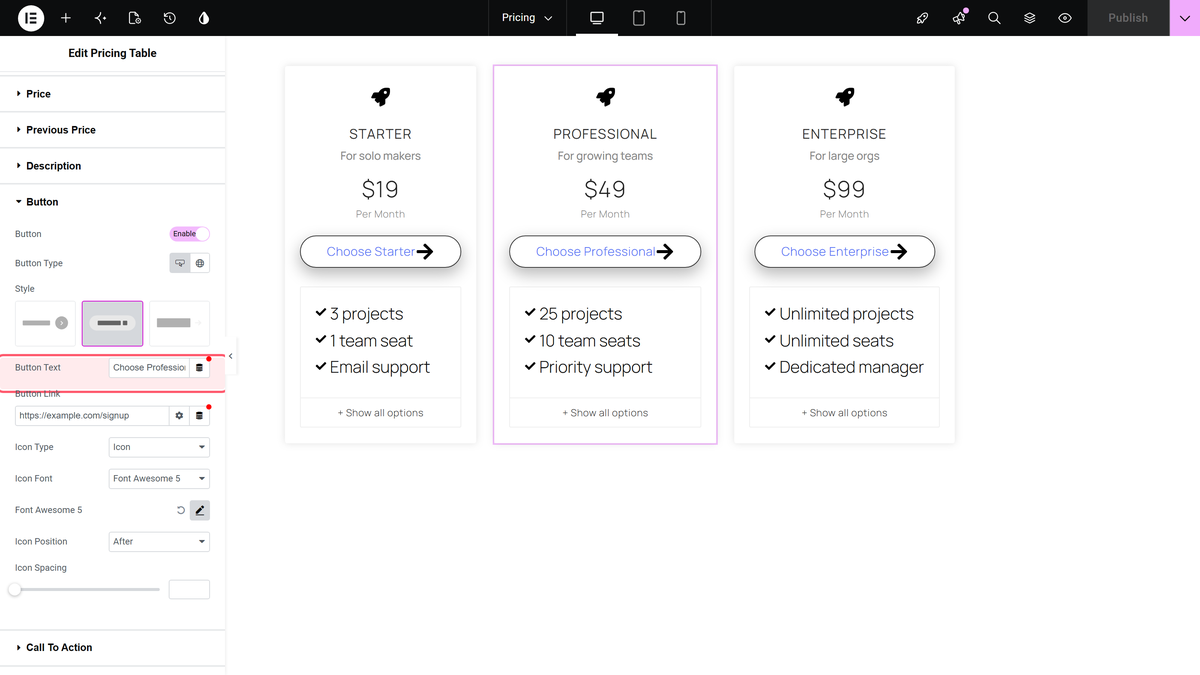Image resolution: width=1200 pixels, height=675 pixels.
Task: Open the page settings document icon
Action: 135,18
